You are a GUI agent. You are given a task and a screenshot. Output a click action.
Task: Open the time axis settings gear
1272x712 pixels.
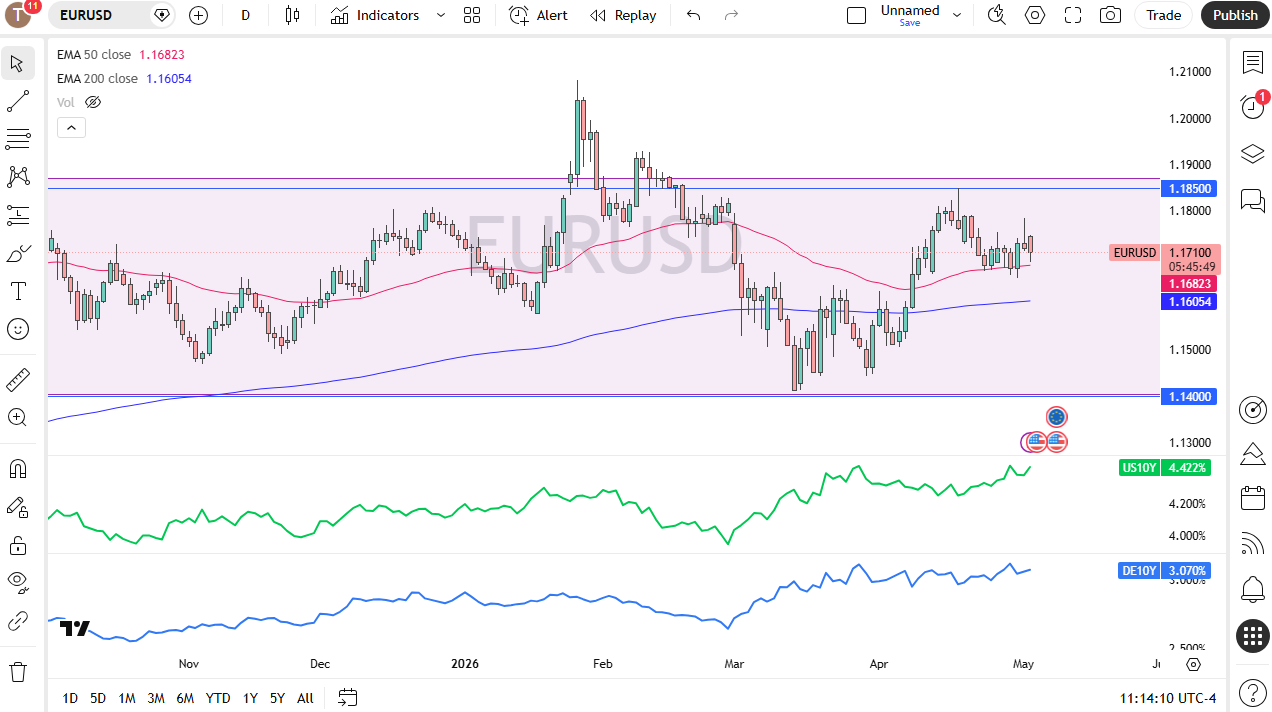pos(1193,664)
